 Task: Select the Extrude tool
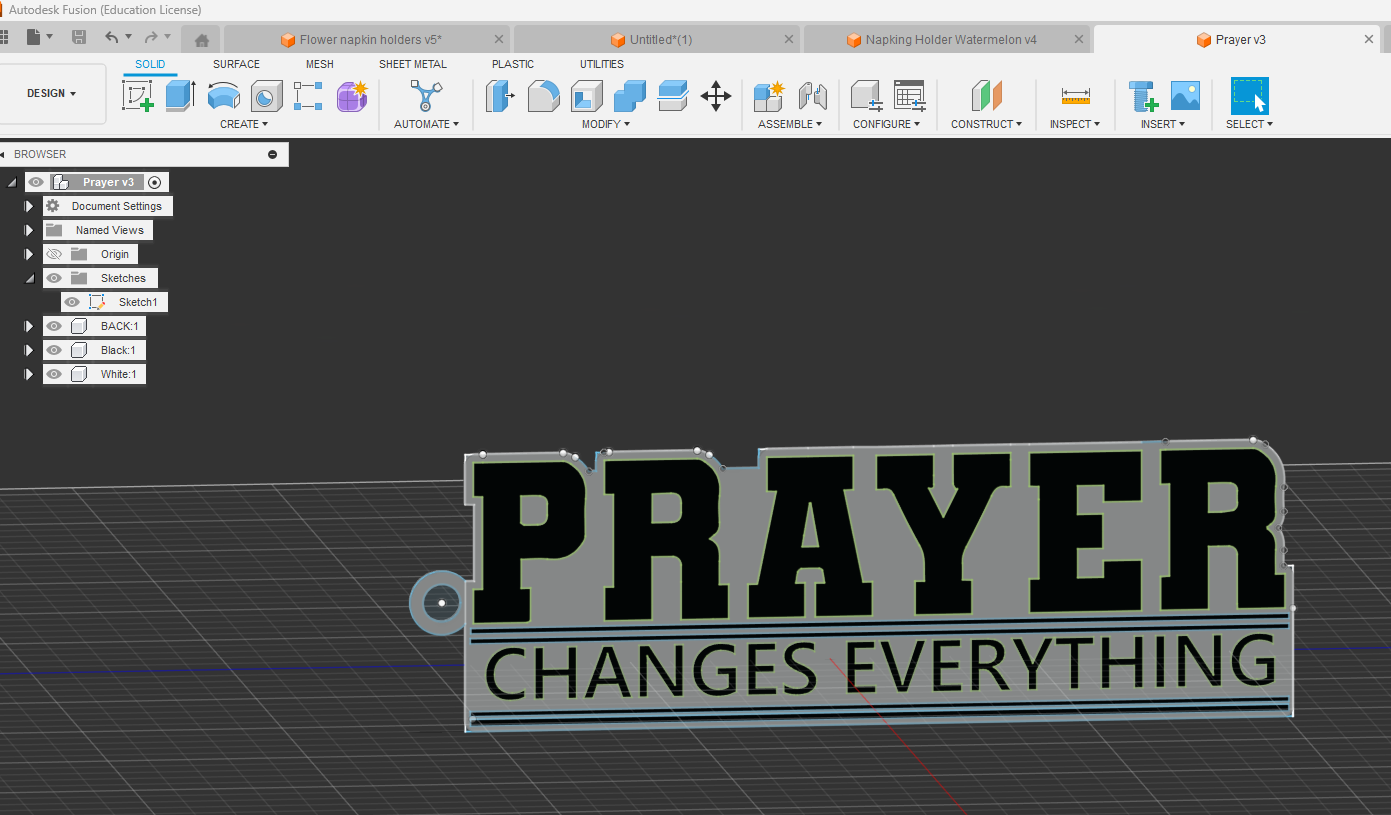coord(180,97)
